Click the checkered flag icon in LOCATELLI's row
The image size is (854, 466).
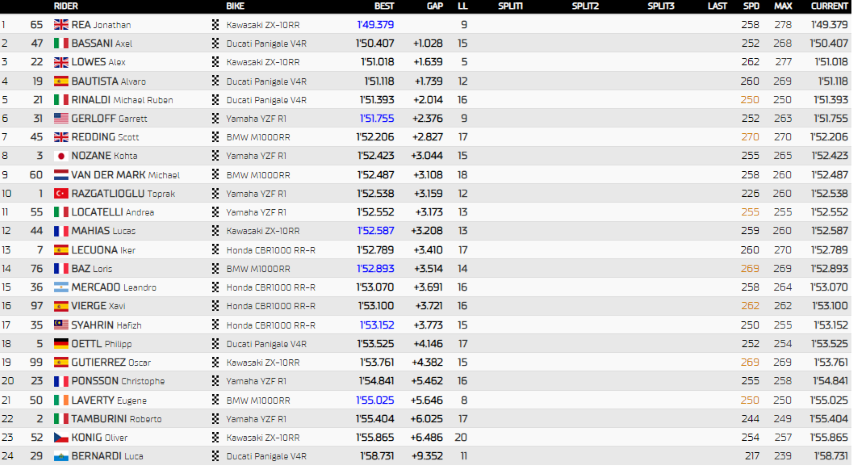[216, 212]
